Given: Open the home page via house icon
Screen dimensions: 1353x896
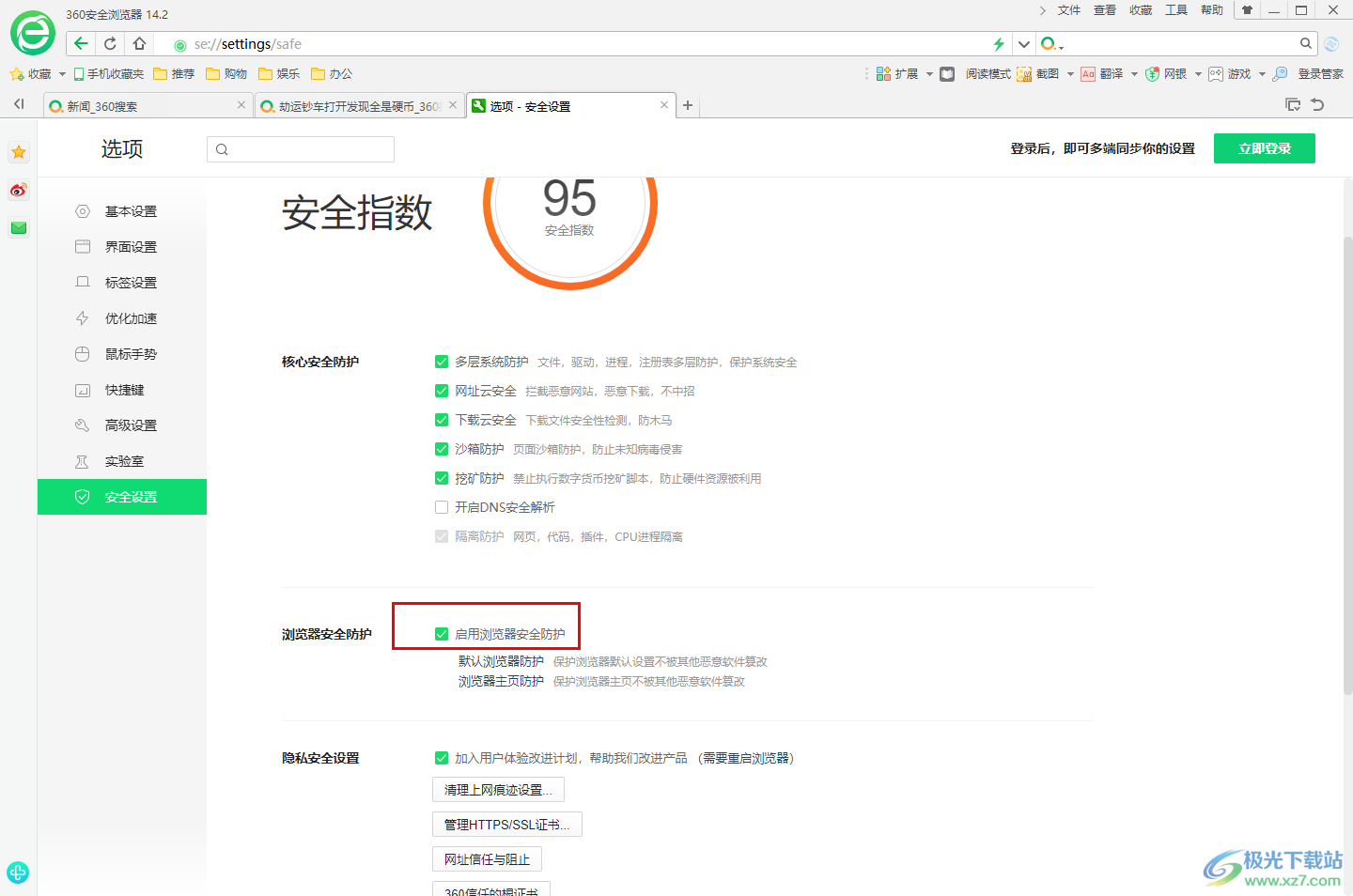Looking at the screenshot, I should pos(139,43).
